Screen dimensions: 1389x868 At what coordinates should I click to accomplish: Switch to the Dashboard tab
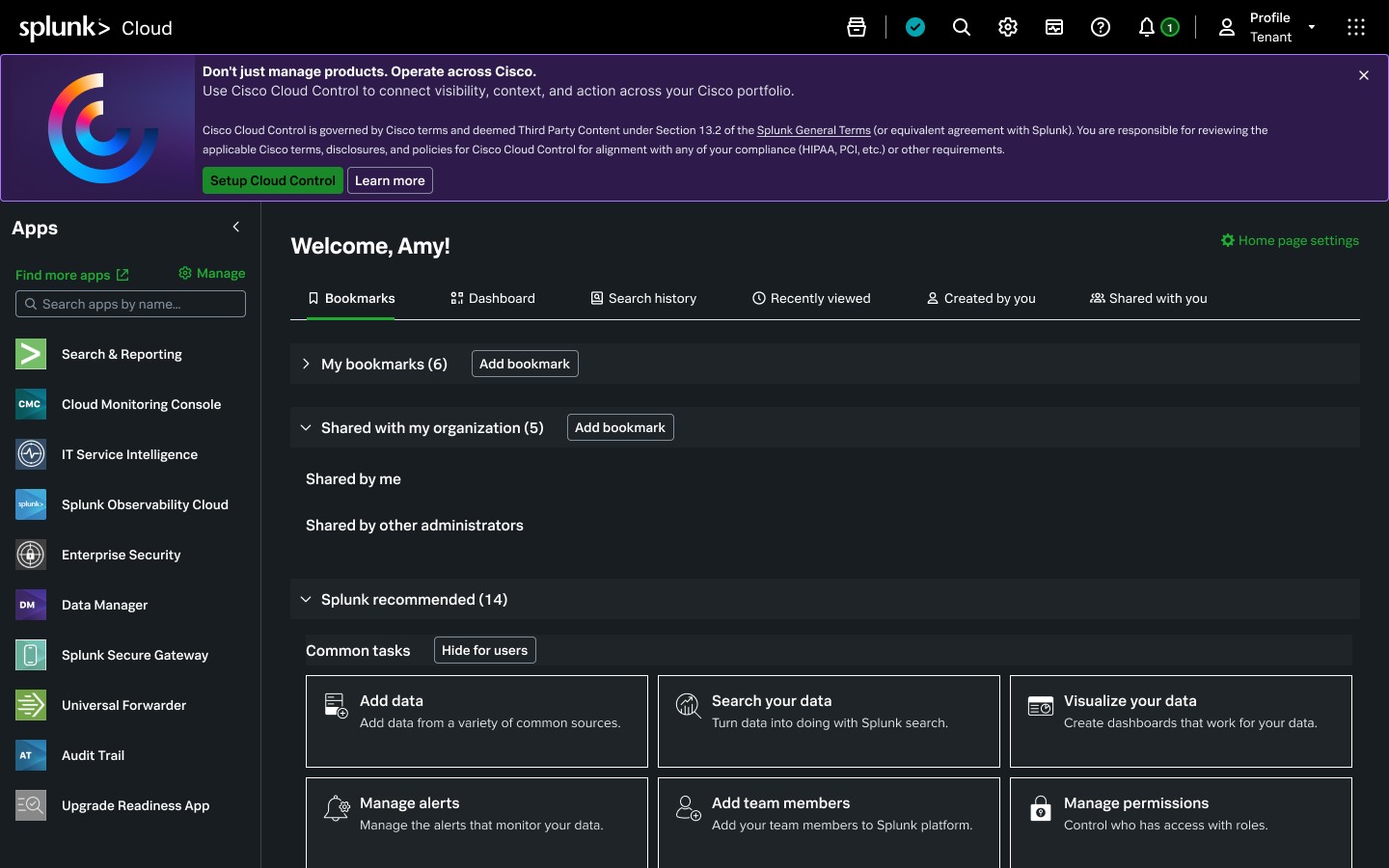(x=492, y=298)
